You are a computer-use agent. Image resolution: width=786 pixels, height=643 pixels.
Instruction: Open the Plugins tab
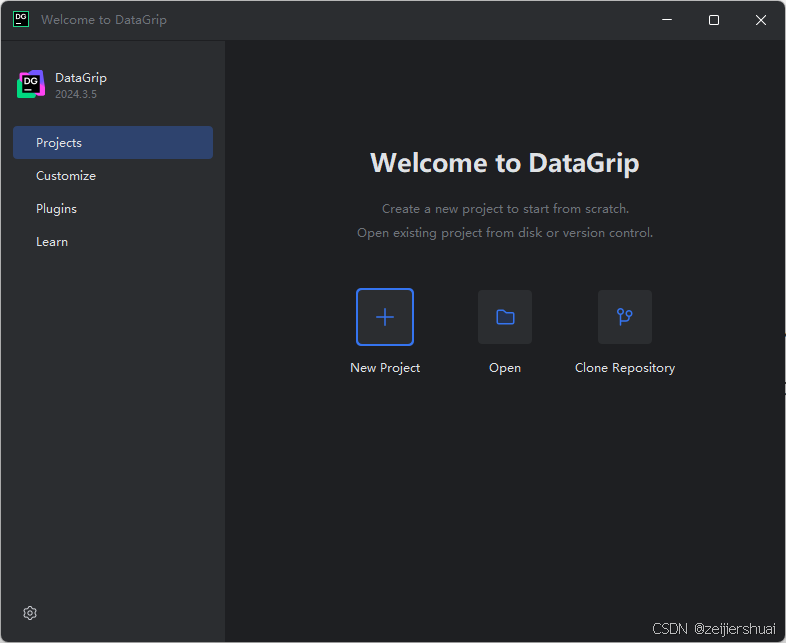coord(113,208)
